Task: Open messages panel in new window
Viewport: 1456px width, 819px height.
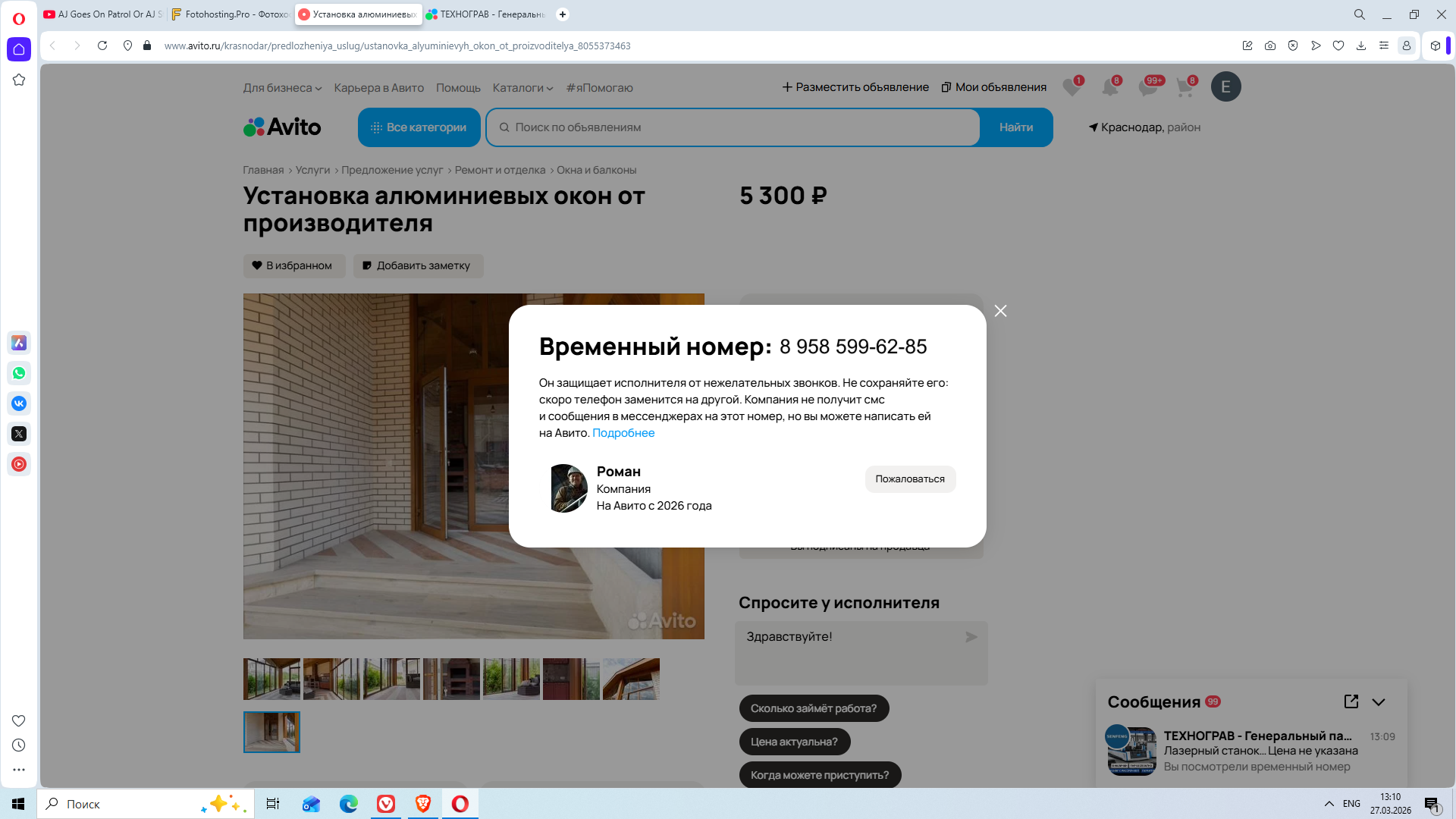Action: pyautogui.click(x=1351, y=701)
